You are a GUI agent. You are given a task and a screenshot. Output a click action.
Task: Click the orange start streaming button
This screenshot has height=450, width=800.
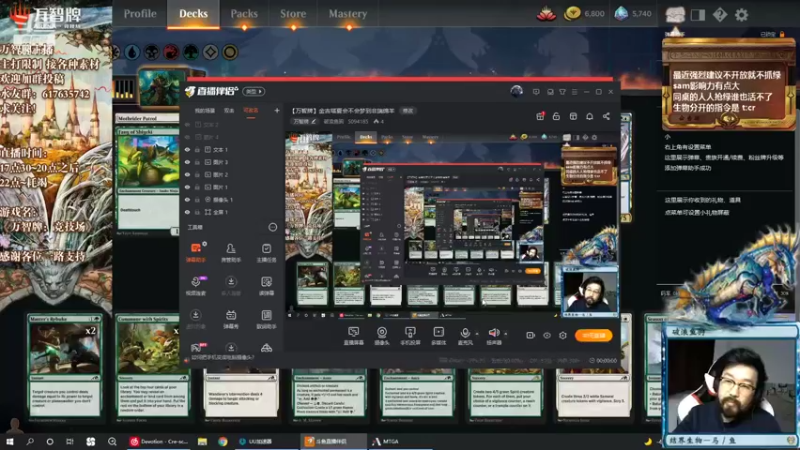pyautogui.click(x=593, y=335)
